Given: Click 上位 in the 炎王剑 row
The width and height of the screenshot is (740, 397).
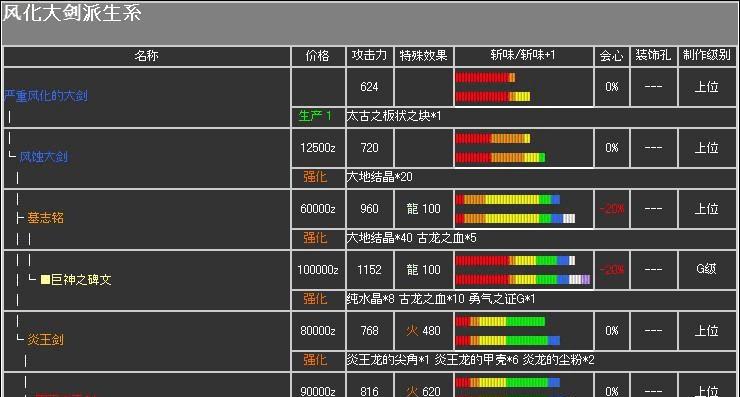Looking at the screenshot, I should tap(706, 330).
